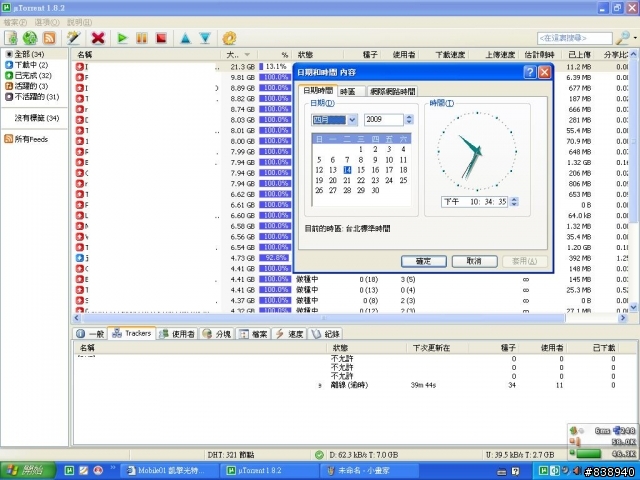Select 不活躍的 (31) category in sidebar
This screenshot has height=480, width=640.
(37, 96)
